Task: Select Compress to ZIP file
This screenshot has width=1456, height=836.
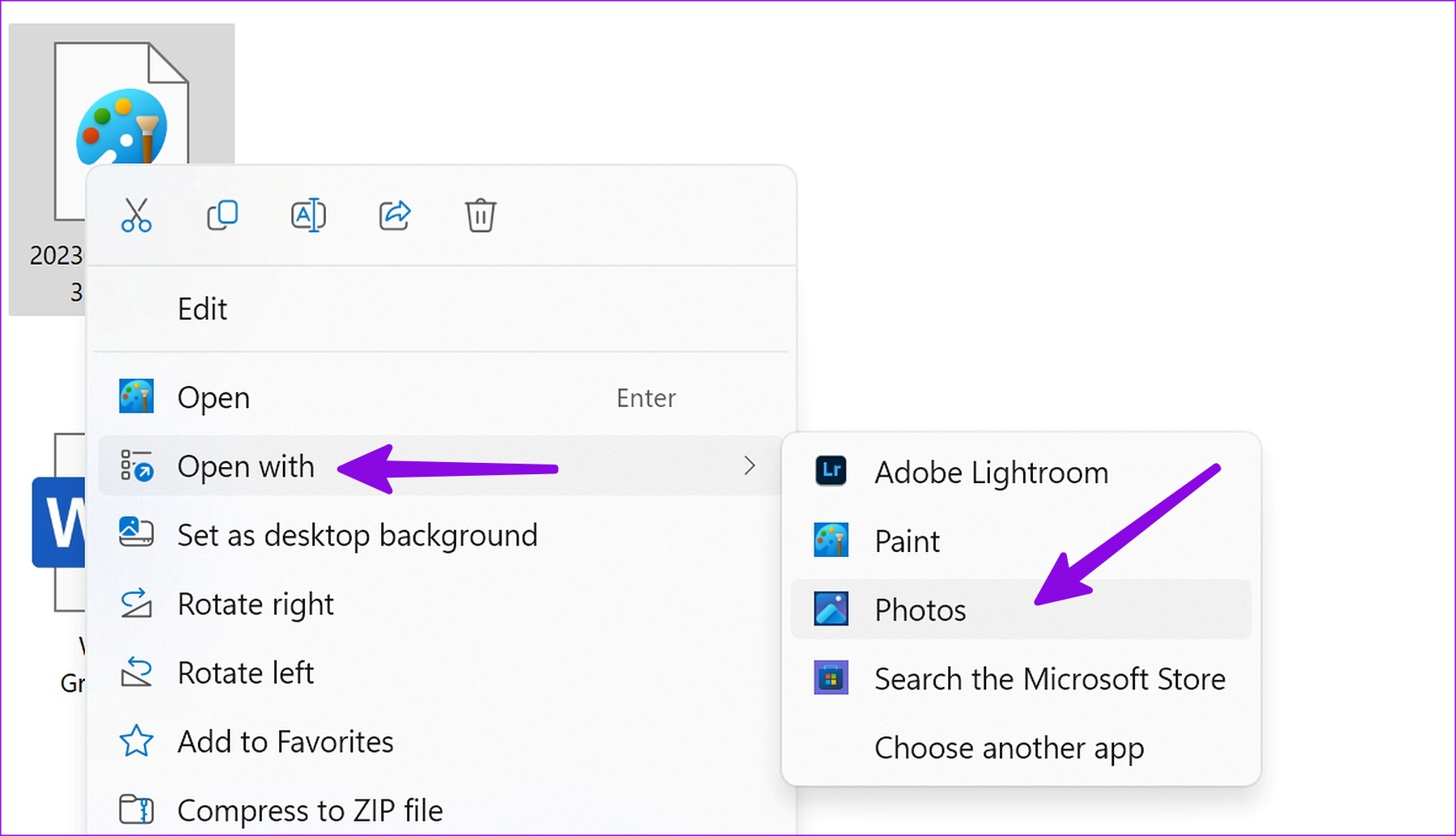Action: 442,810
